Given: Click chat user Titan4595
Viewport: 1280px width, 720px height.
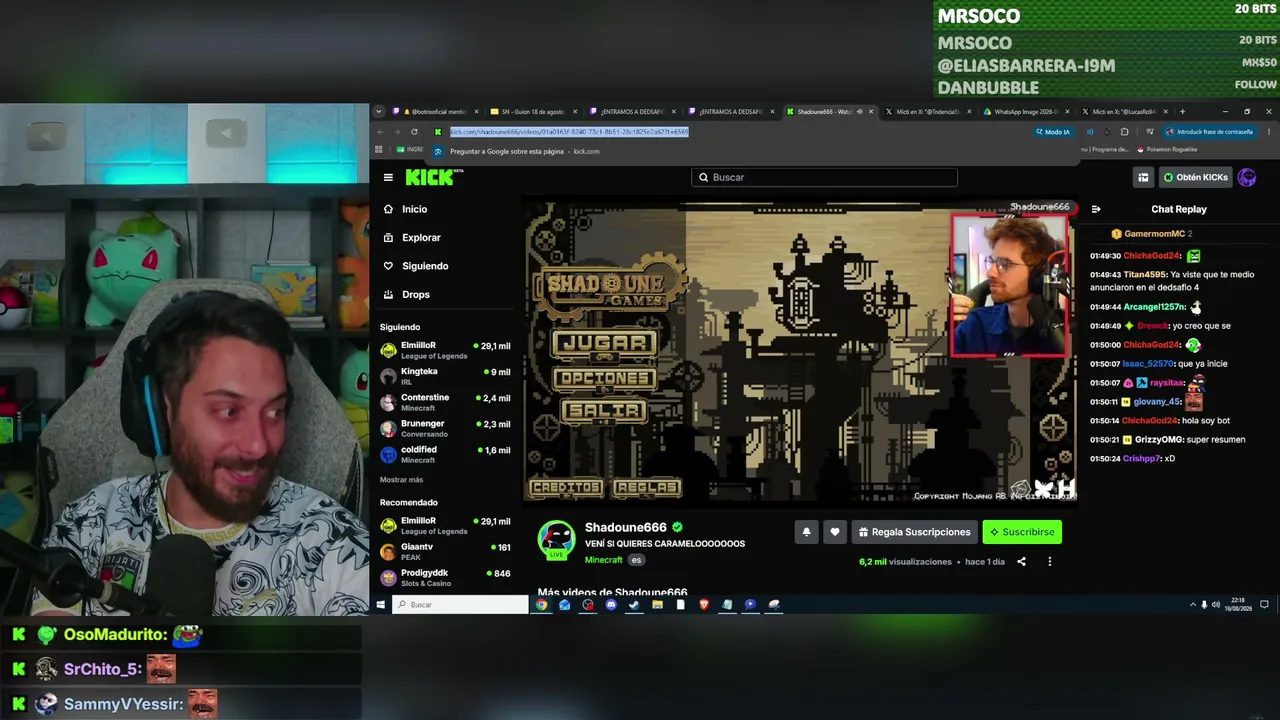Looking at the screenshot, I should 1144,274.
